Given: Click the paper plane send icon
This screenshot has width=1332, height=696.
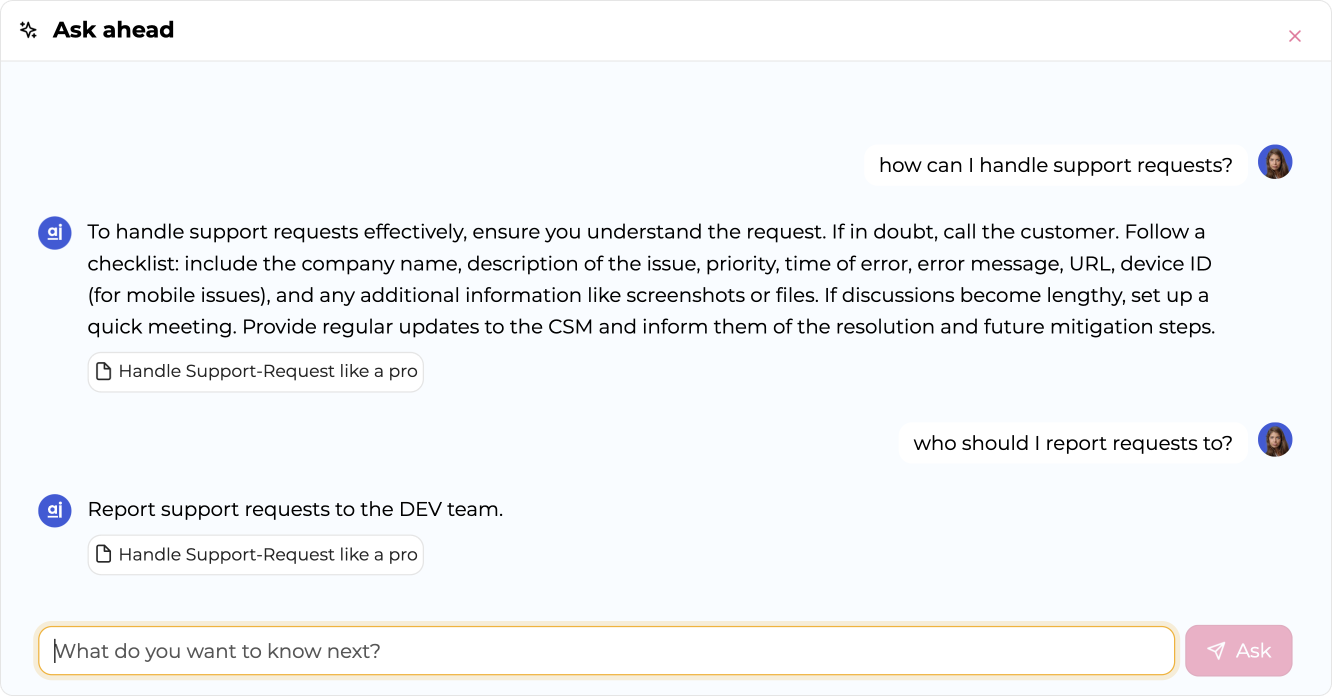Looking at the screenshot, I should coord(1216,651).
